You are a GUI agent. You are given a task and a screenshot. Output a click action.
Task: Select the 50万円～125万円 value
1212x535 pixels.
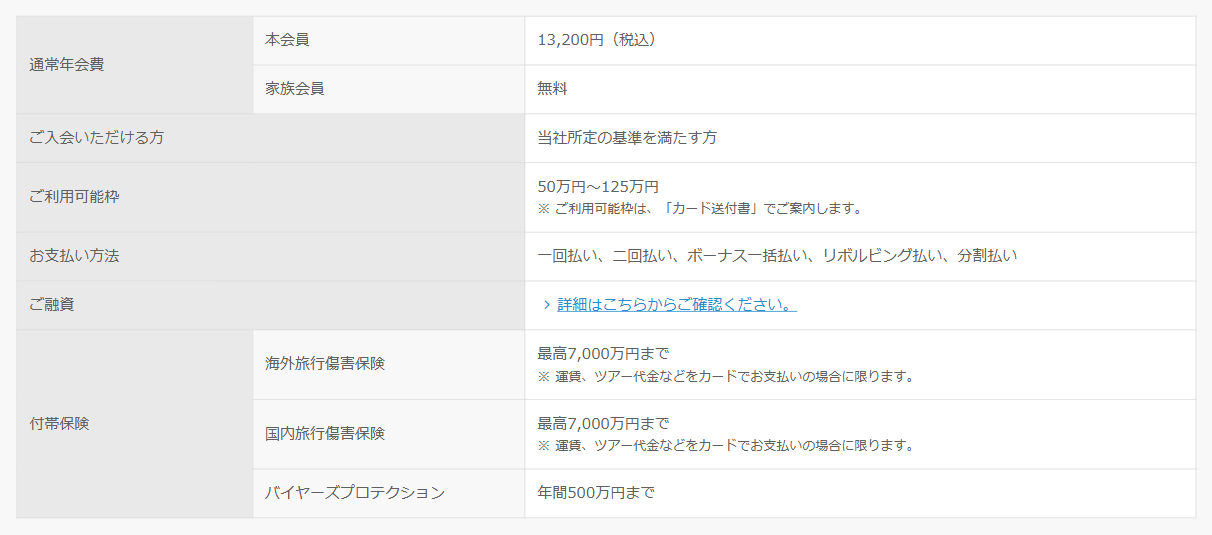click(x=598, y=187)
